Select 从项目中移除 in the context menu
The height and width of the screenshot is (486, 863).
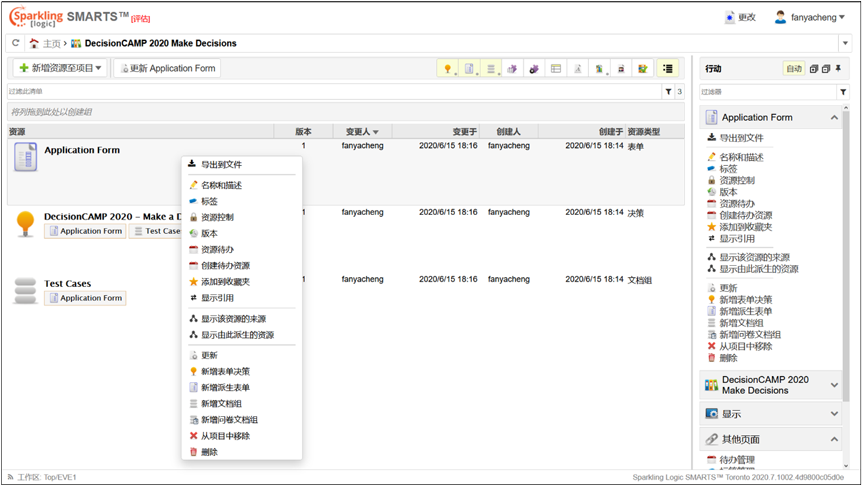[x=225, y=436]
